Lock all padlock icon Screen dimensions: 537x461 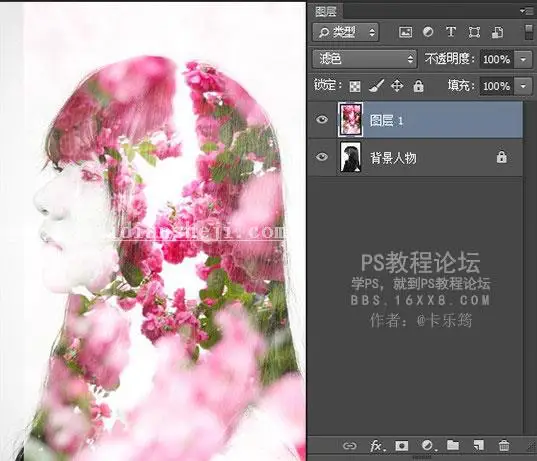tap(418, 86)
